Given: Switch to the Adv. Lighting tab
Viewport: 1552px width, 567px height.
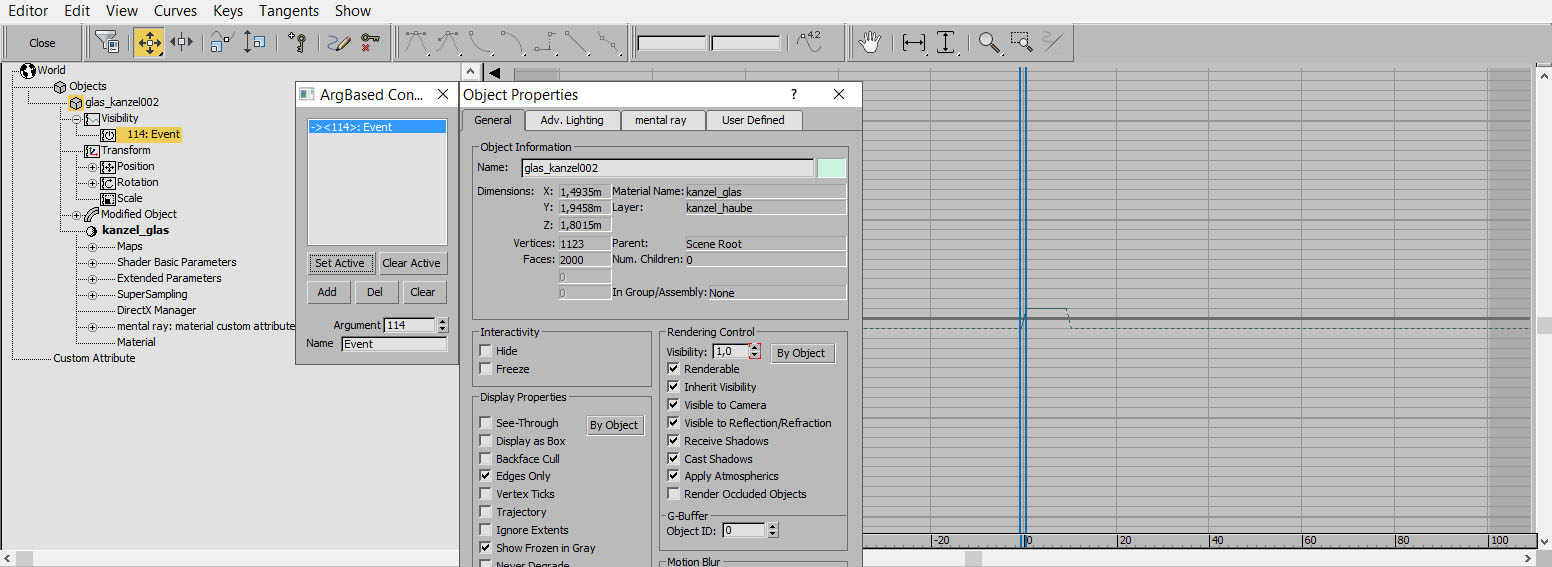Looking at the screenshot, I should click(x=571, y=120).
